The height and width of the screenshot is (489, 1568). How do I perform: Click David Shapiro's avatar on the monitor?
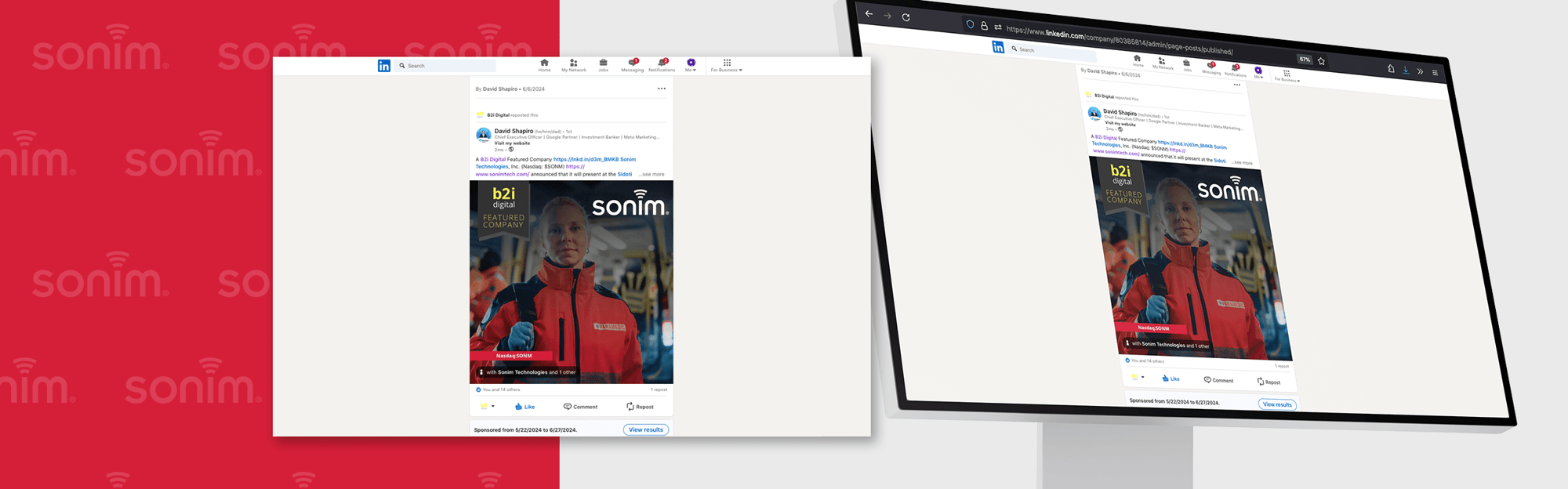coord(1094,114)
